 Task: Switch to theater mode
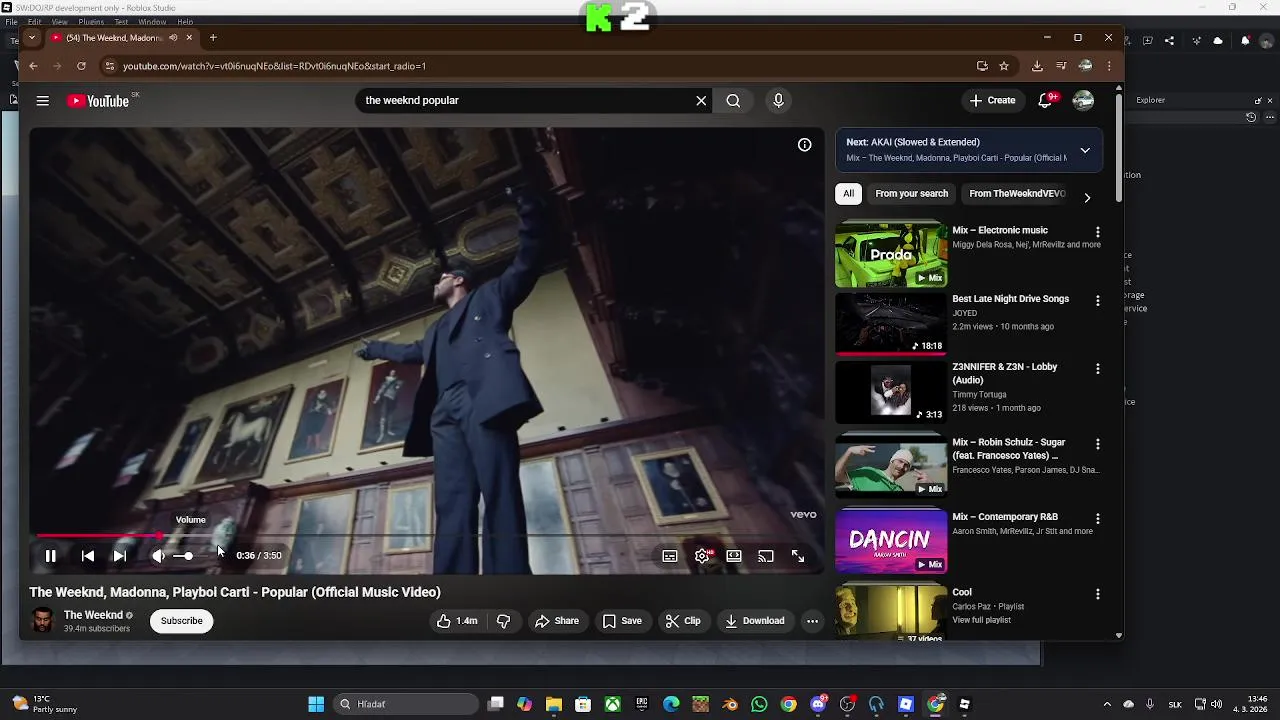pos(734,556)
